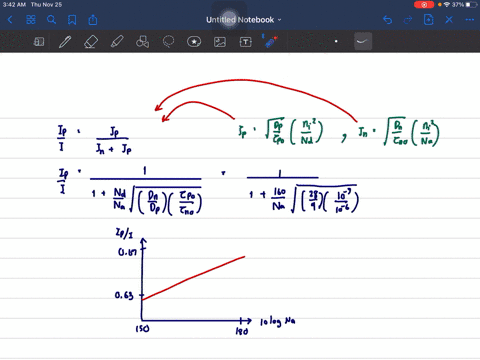Select the Text box tool

point(246,42)
